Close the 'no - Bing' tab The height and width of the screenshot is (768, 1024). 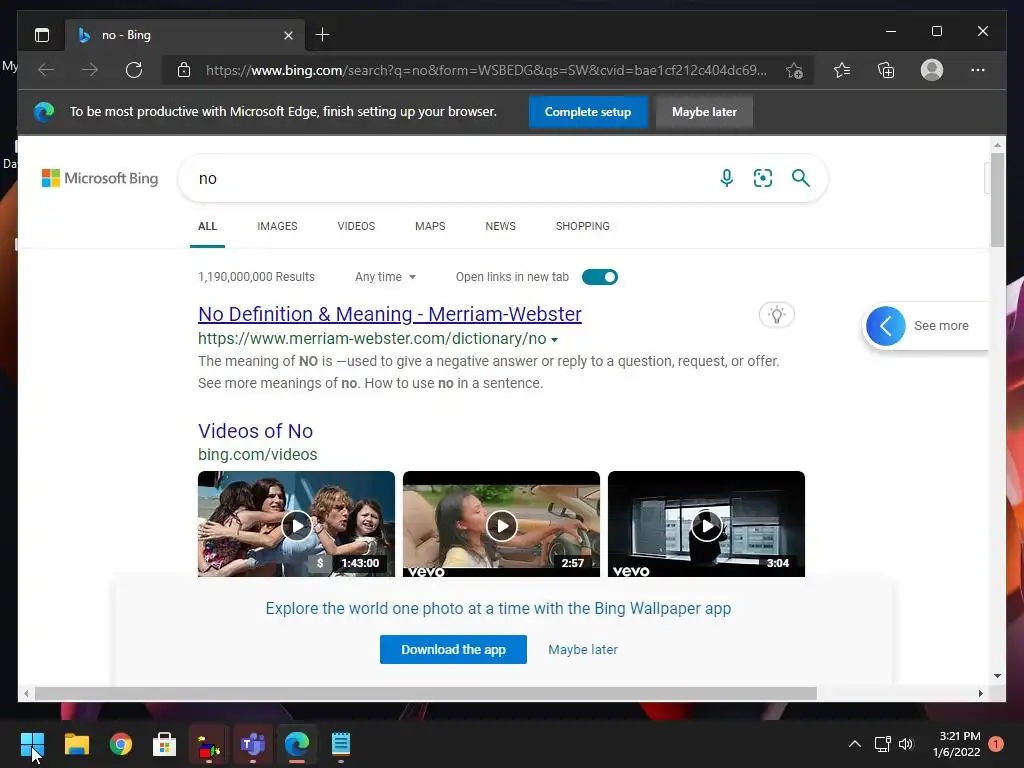[288, 35]
